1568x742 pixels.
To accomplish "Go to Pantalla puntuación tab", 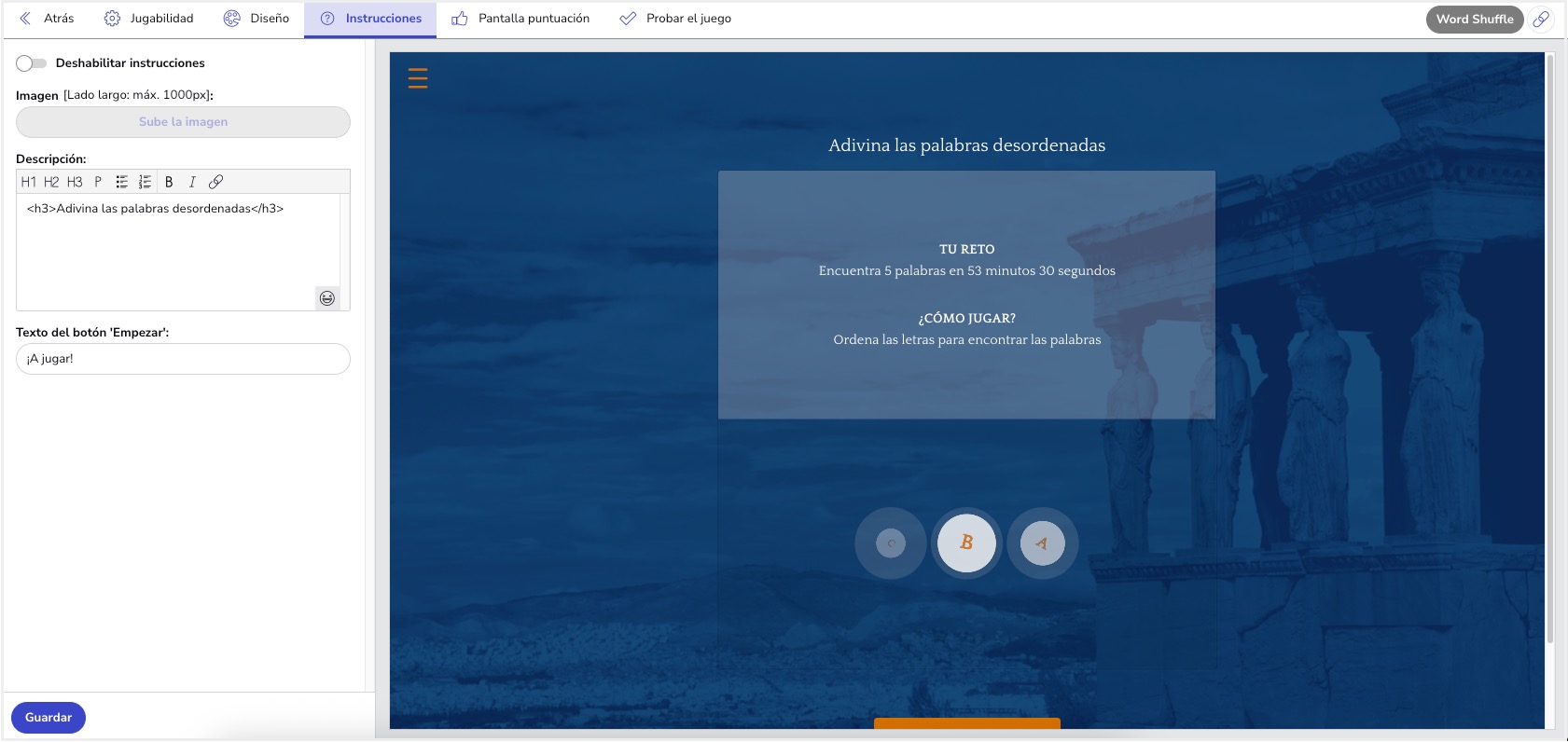I will (520, 19).
